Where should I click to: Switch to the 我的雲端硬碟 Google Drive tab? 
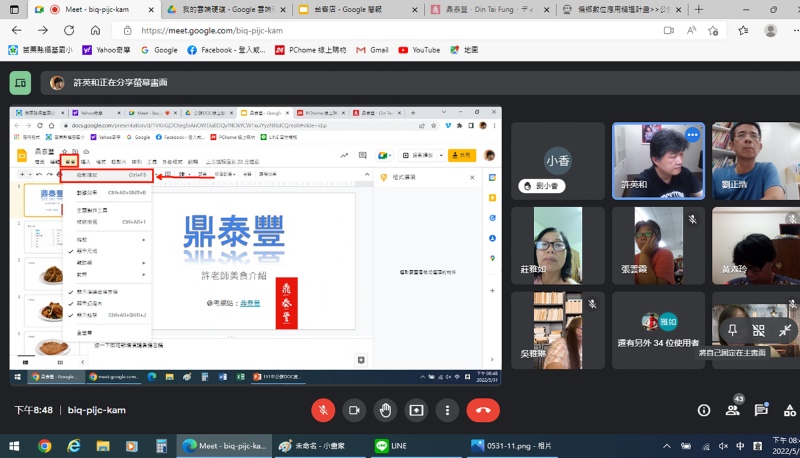click(x=227, y=9)
